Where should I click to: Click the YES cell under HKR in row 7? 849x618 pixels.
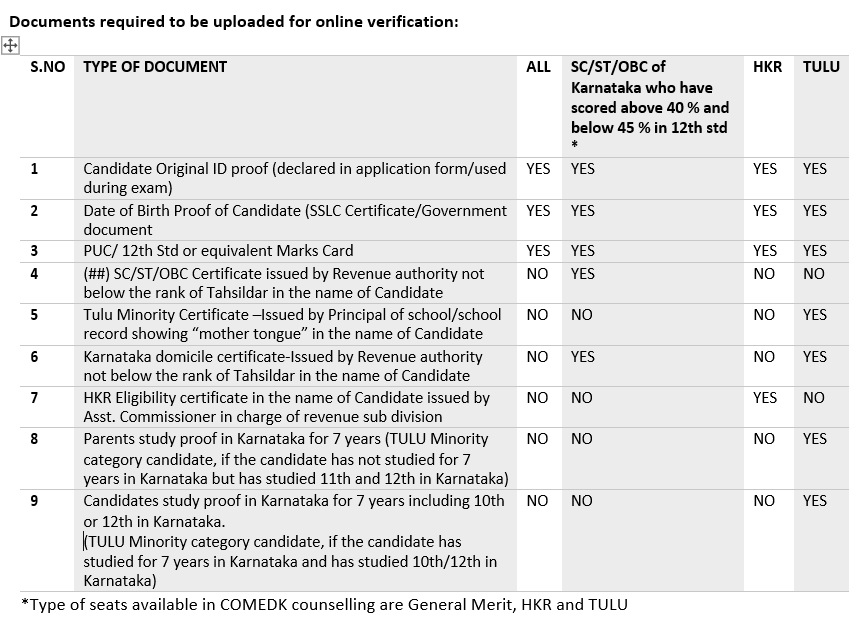765,398
